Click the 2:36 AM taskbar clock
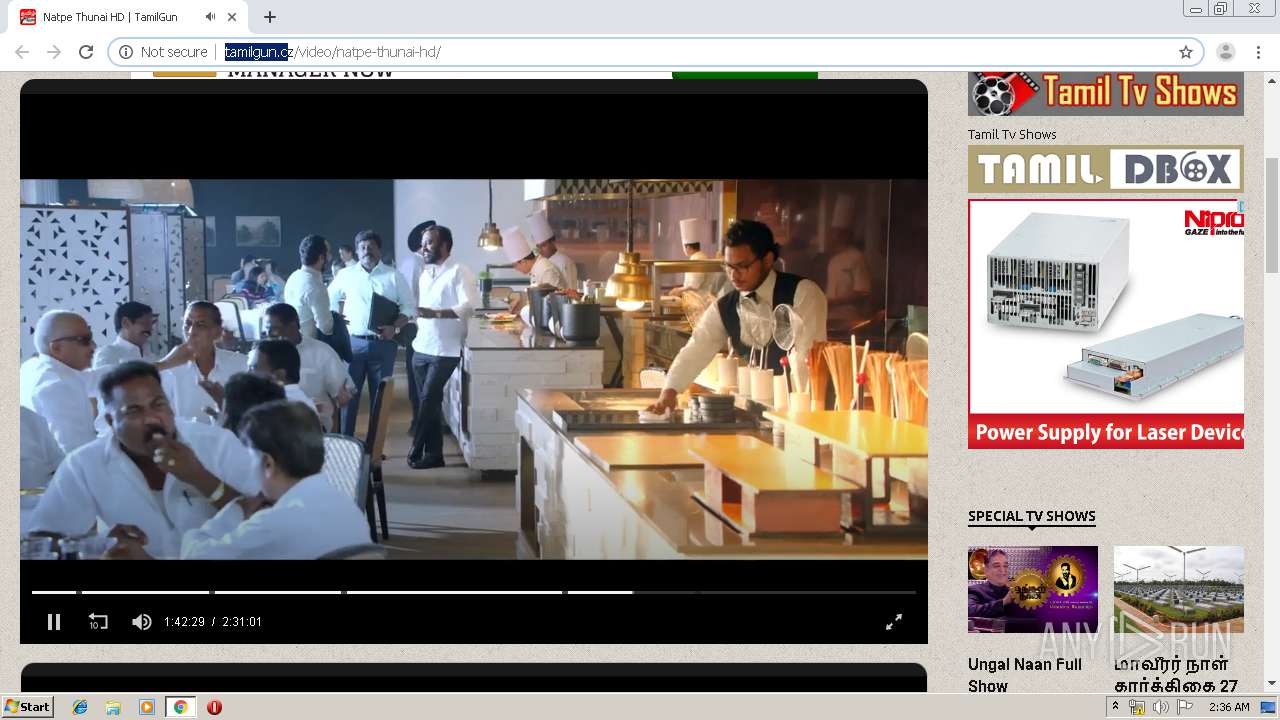The height and width of the screenshot is (720, 1280). (1229, 707)
